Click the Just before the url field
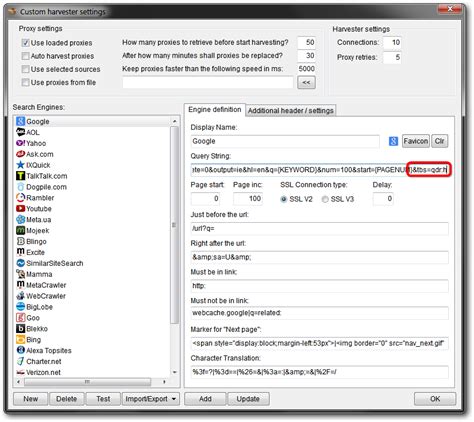 pos(320,229)
